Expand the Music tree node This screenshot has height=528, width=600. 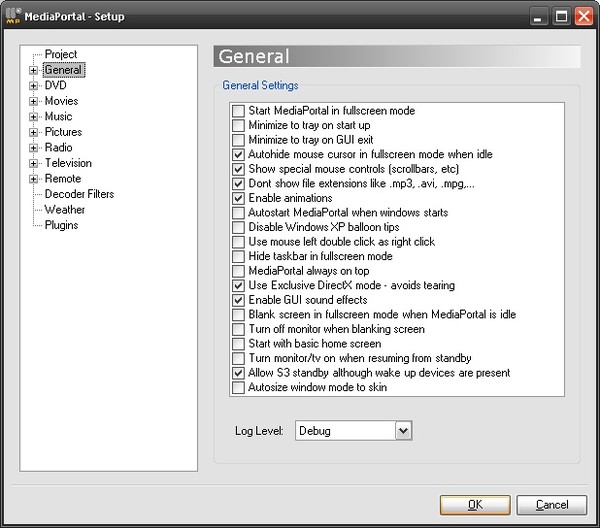33,117
